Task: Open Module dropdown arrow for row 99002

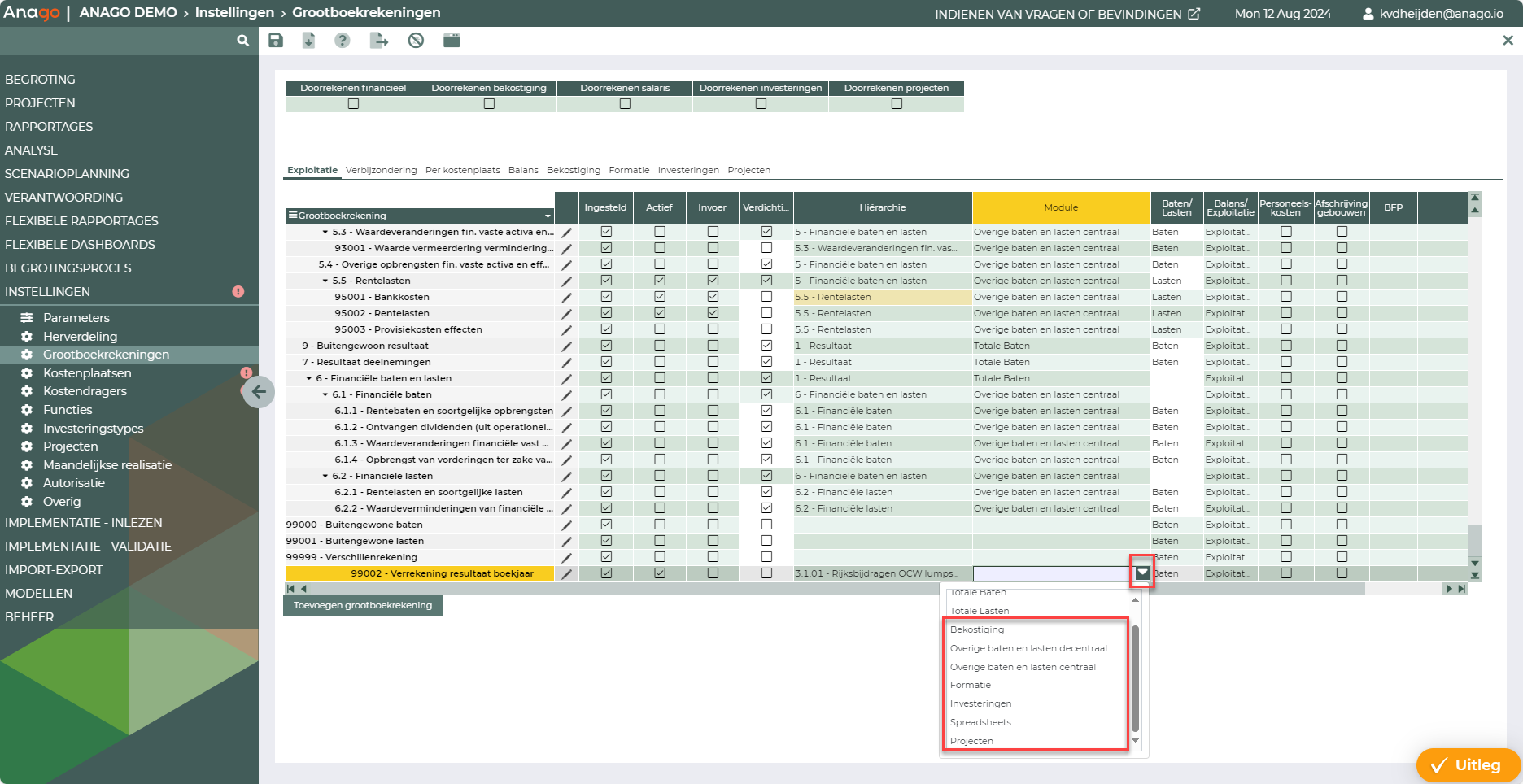Action: [x=1142, y=573]
